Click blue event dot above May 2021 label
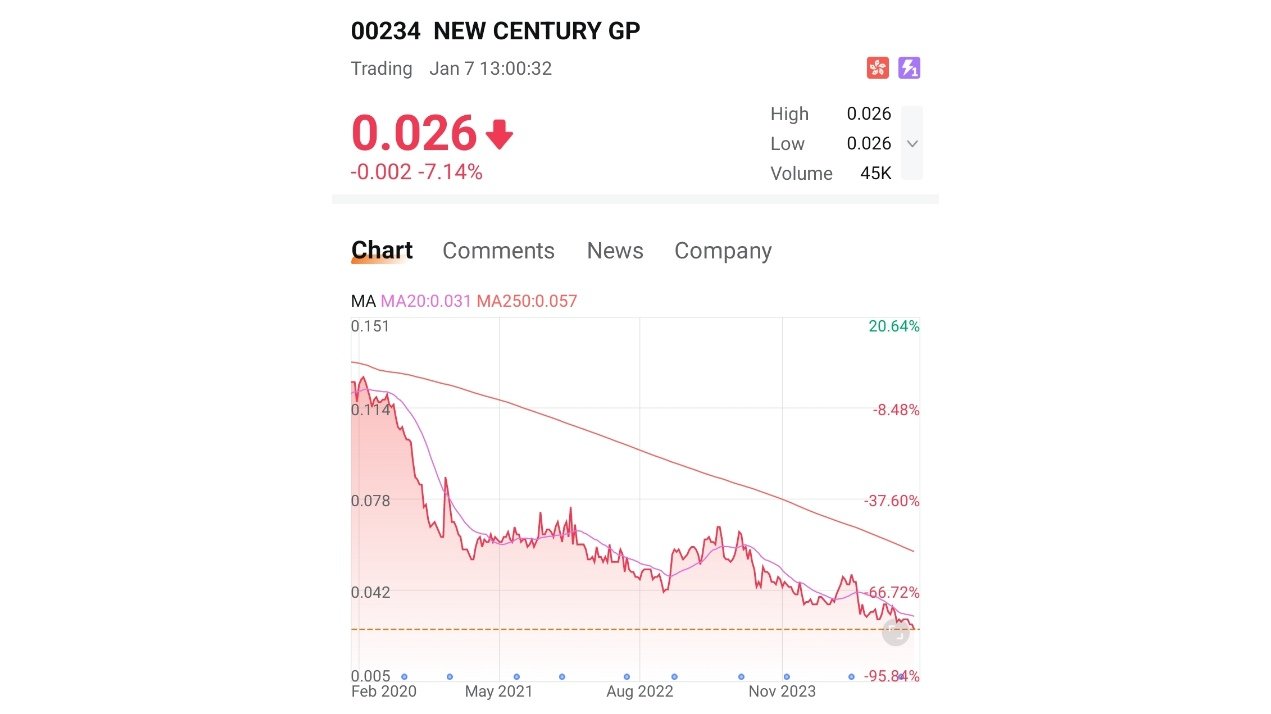This screenshot has height=714, width=1271. 517,677
